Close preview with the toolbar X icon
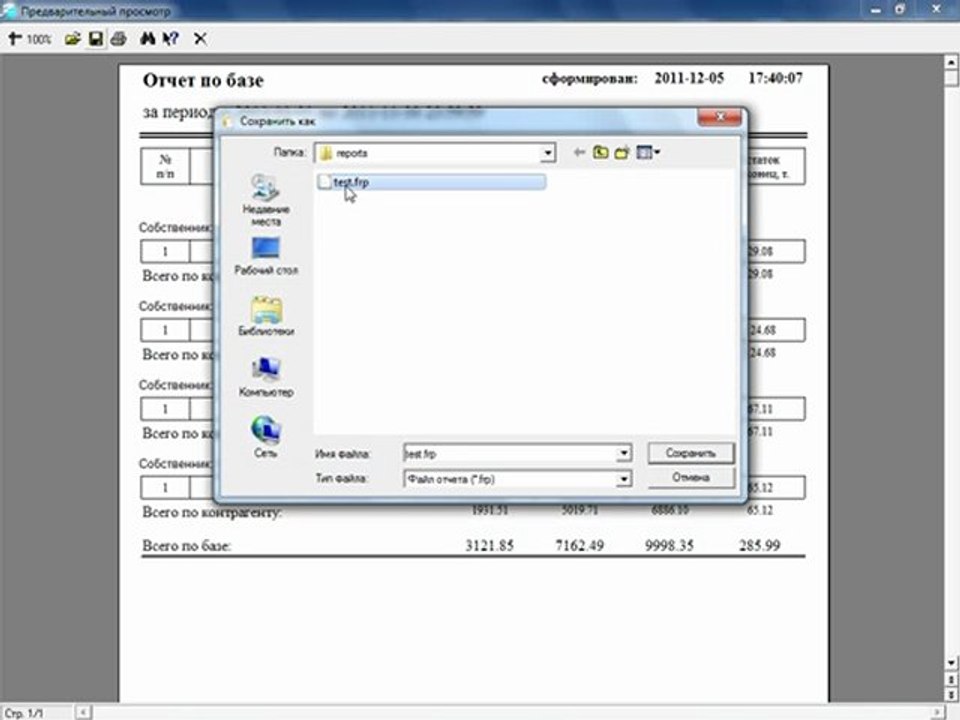960x720 pixels. point(200,39)
